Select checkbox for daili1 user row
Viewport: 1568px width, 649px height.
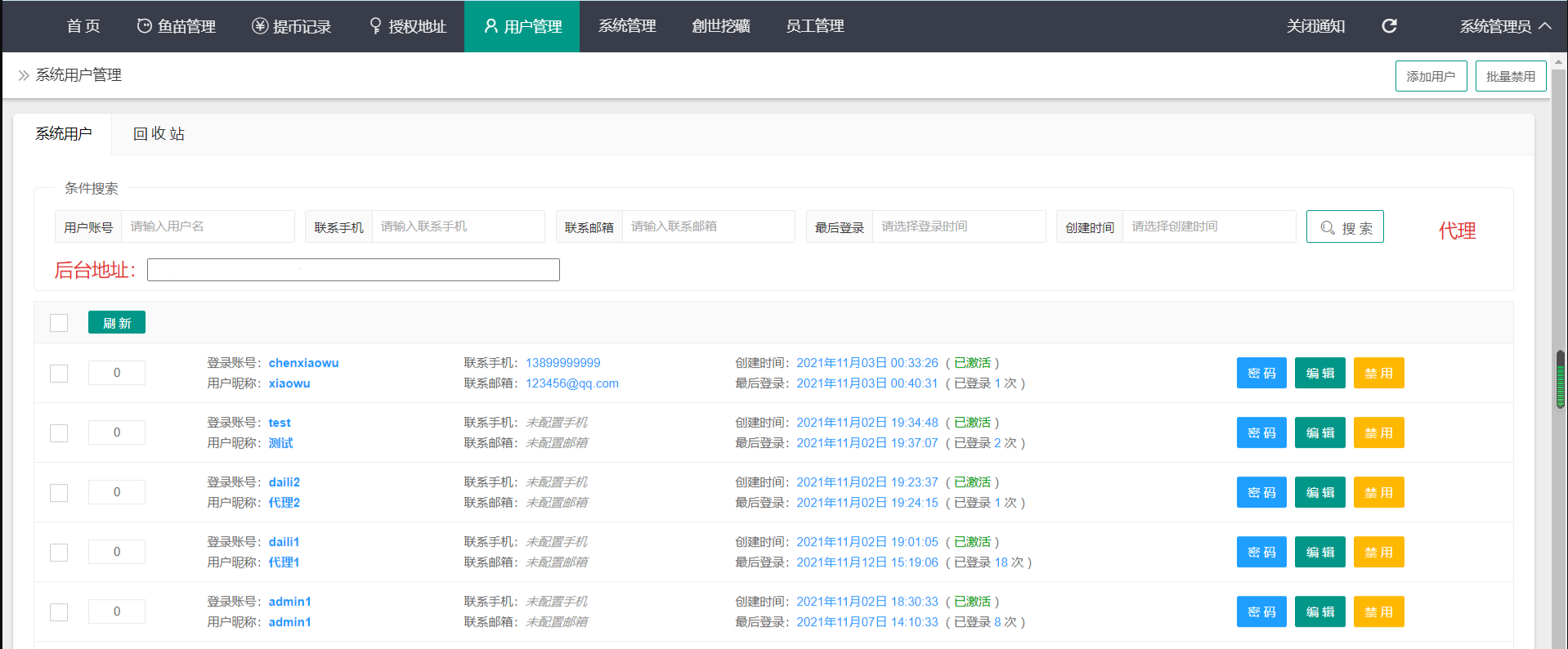tap(59, 553)
